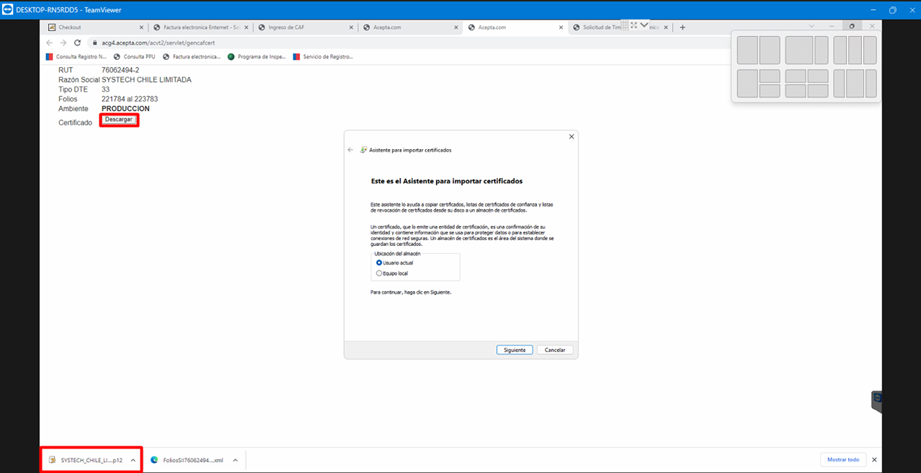Cancel the certificate import wizard
The height and width of the screenshot is (473, 921).
554,350
